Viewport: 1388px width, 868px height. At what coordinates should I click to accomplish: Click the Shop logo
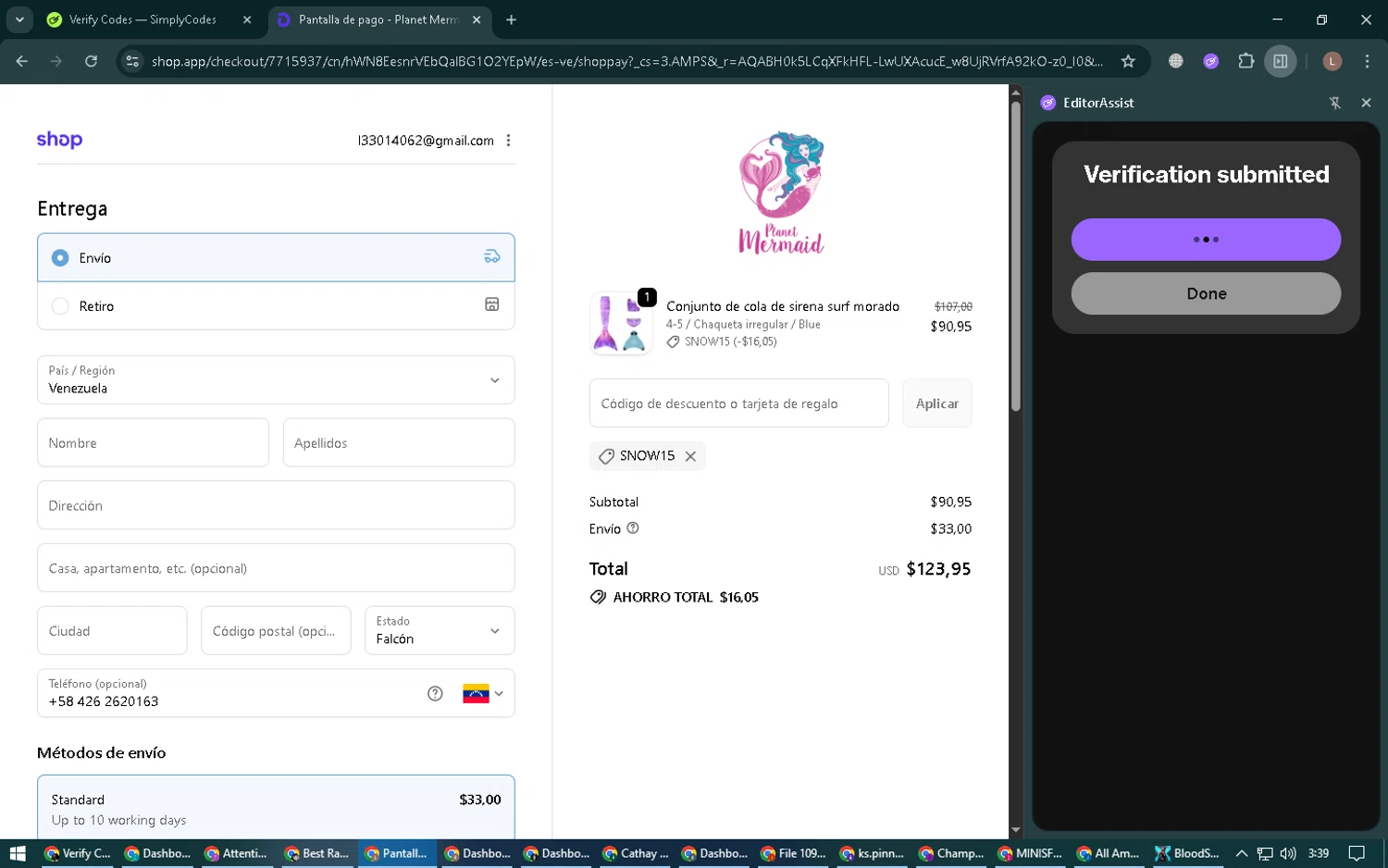click(x=59, y=140)
